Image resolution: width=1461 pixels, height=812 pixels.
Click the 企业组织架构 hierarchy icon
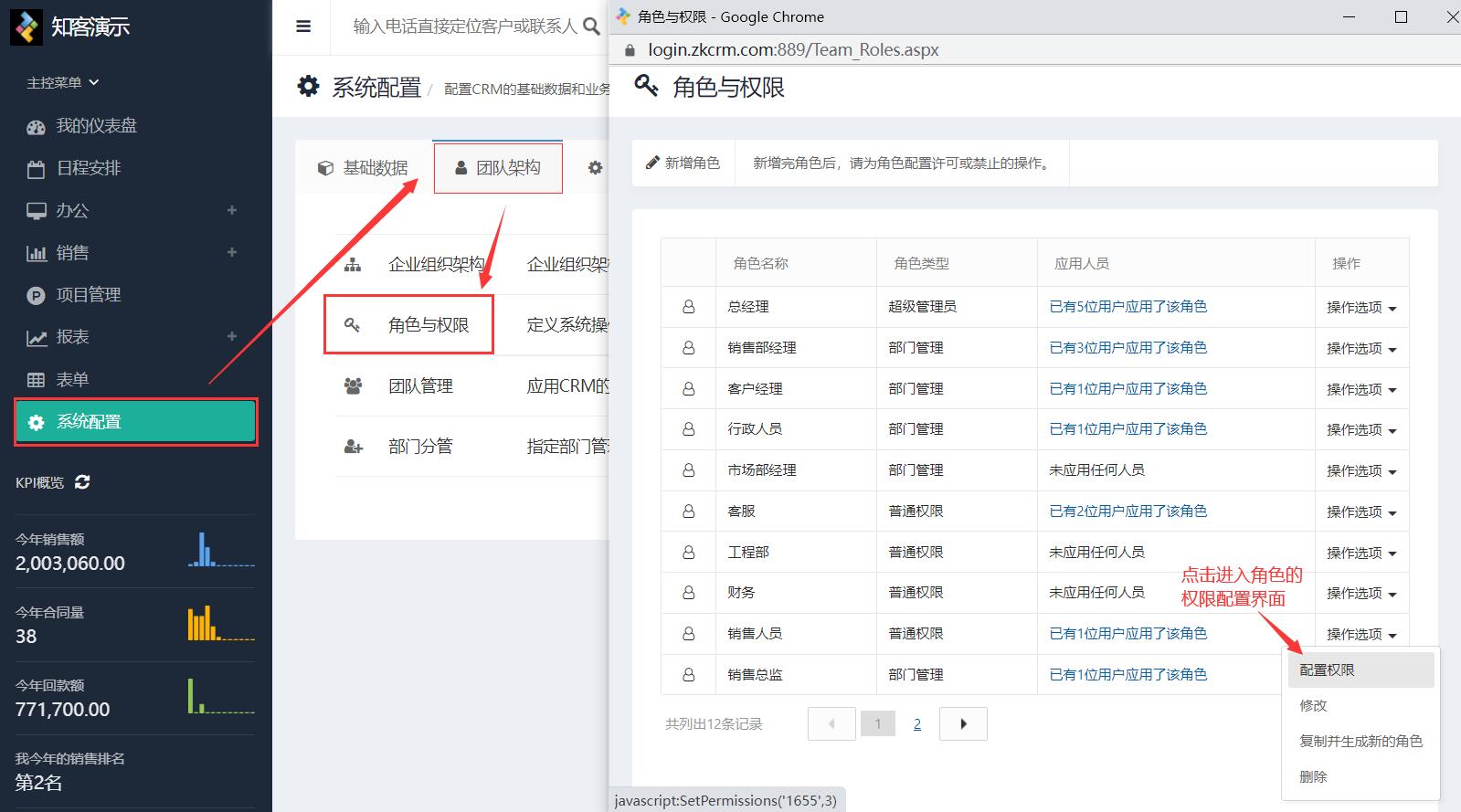353,265
